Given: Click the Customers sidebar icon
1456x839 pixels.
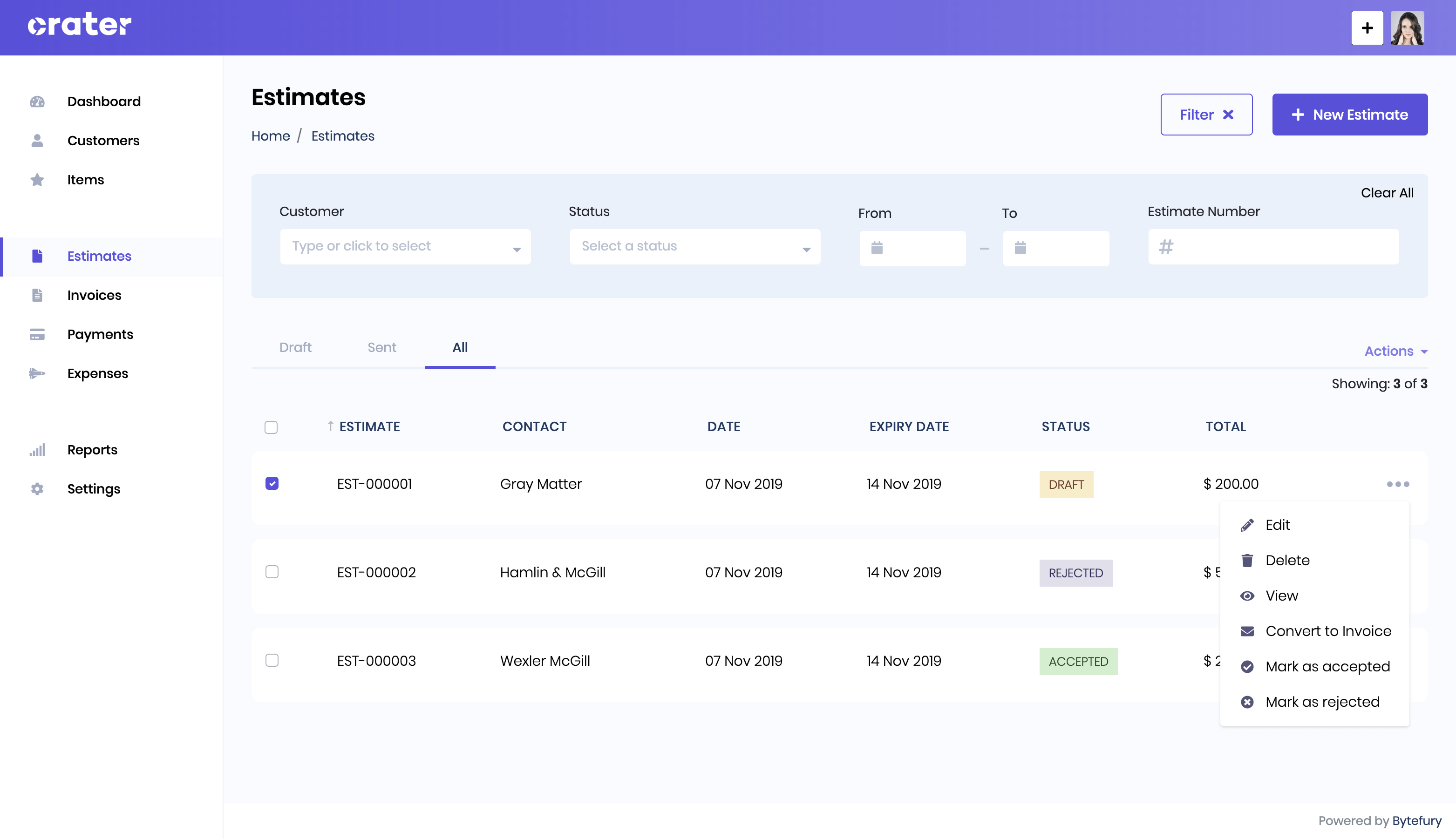Looking at the screenshot, I should (37, 140).
